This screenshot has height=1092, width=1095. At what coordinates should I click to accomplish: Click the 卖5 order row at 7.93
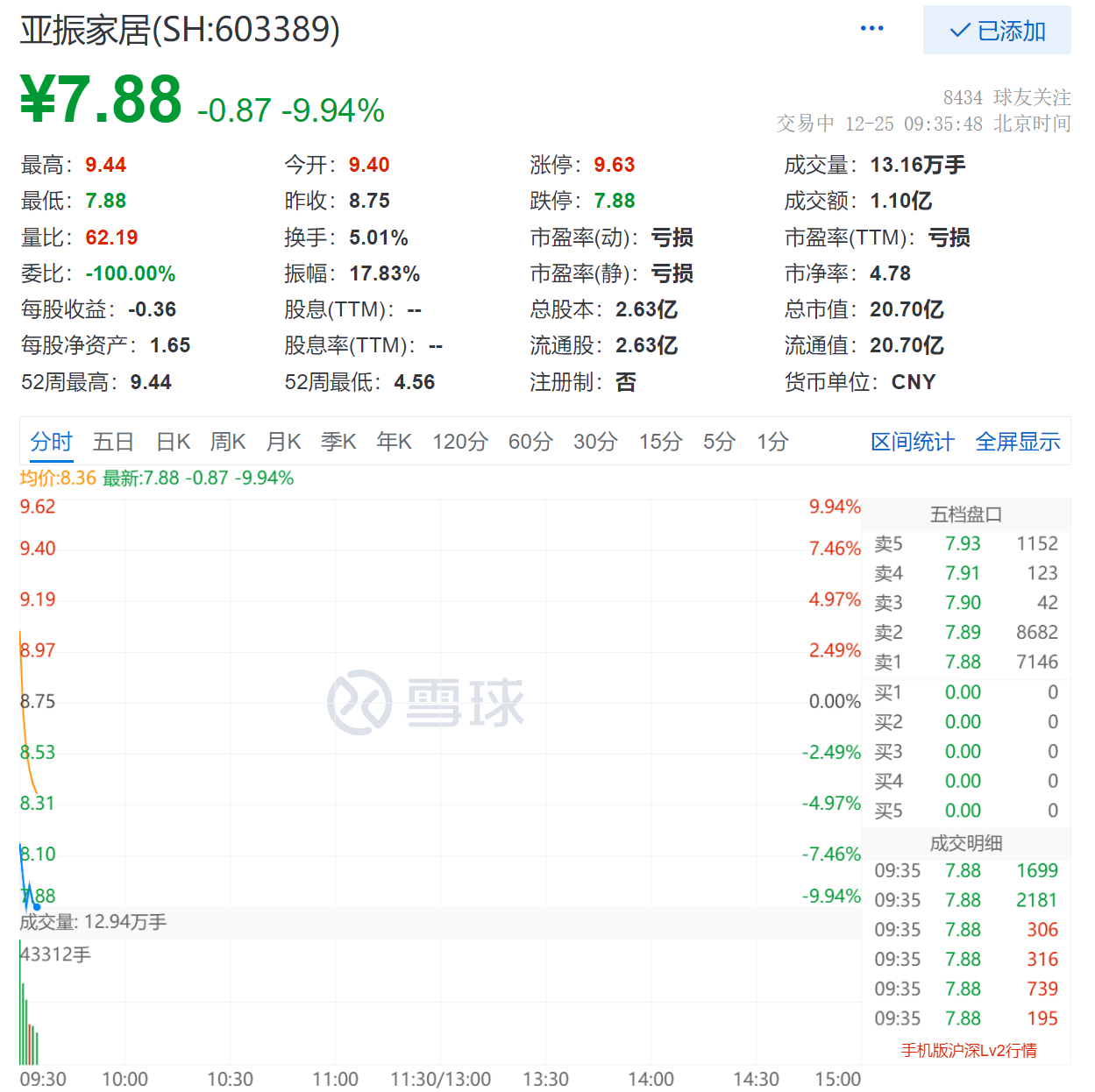coord(966,543)
